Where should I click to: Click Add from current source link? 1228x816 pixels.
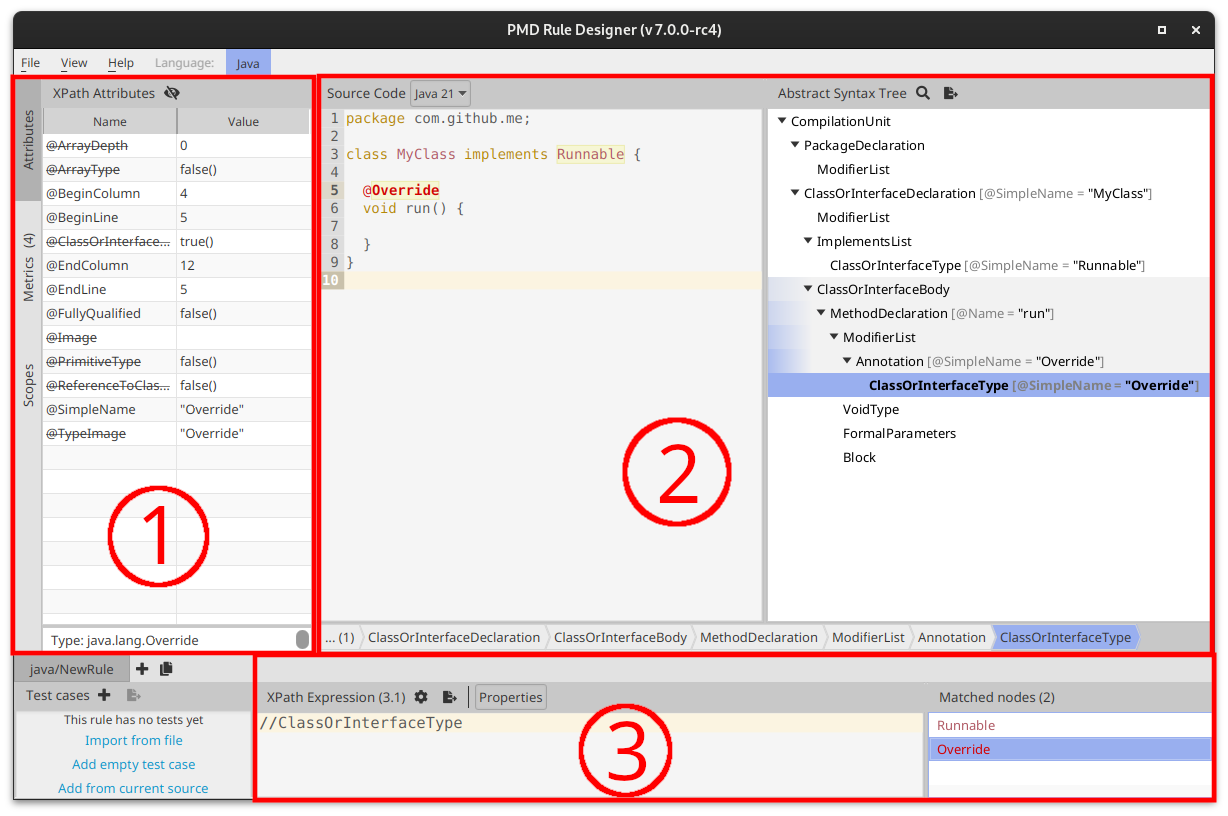click(x=133, y=788)
